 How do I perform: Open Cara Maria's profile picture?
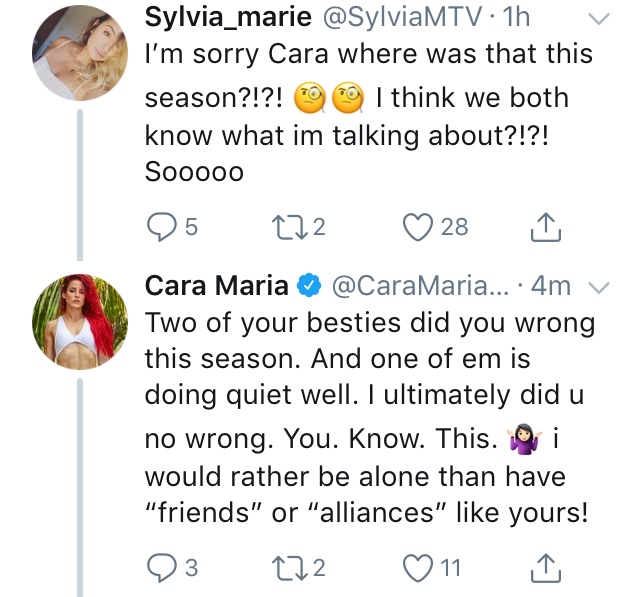click(x=80, y=322)
